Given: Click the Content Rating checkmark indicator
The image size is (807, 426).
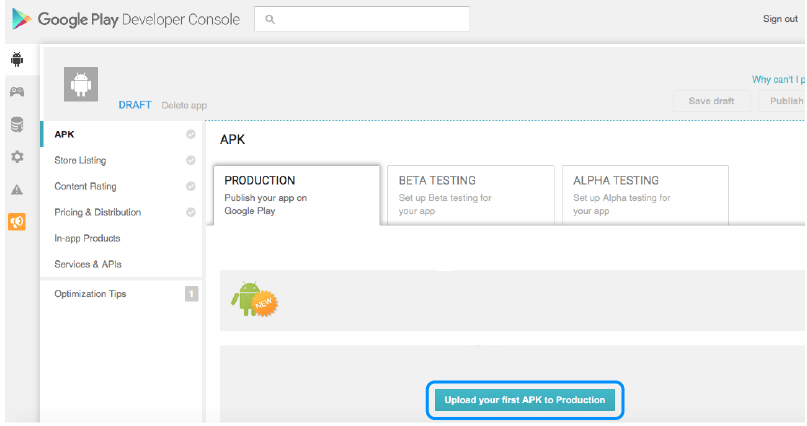Looking at the screenshot, I should coord(190,186).
